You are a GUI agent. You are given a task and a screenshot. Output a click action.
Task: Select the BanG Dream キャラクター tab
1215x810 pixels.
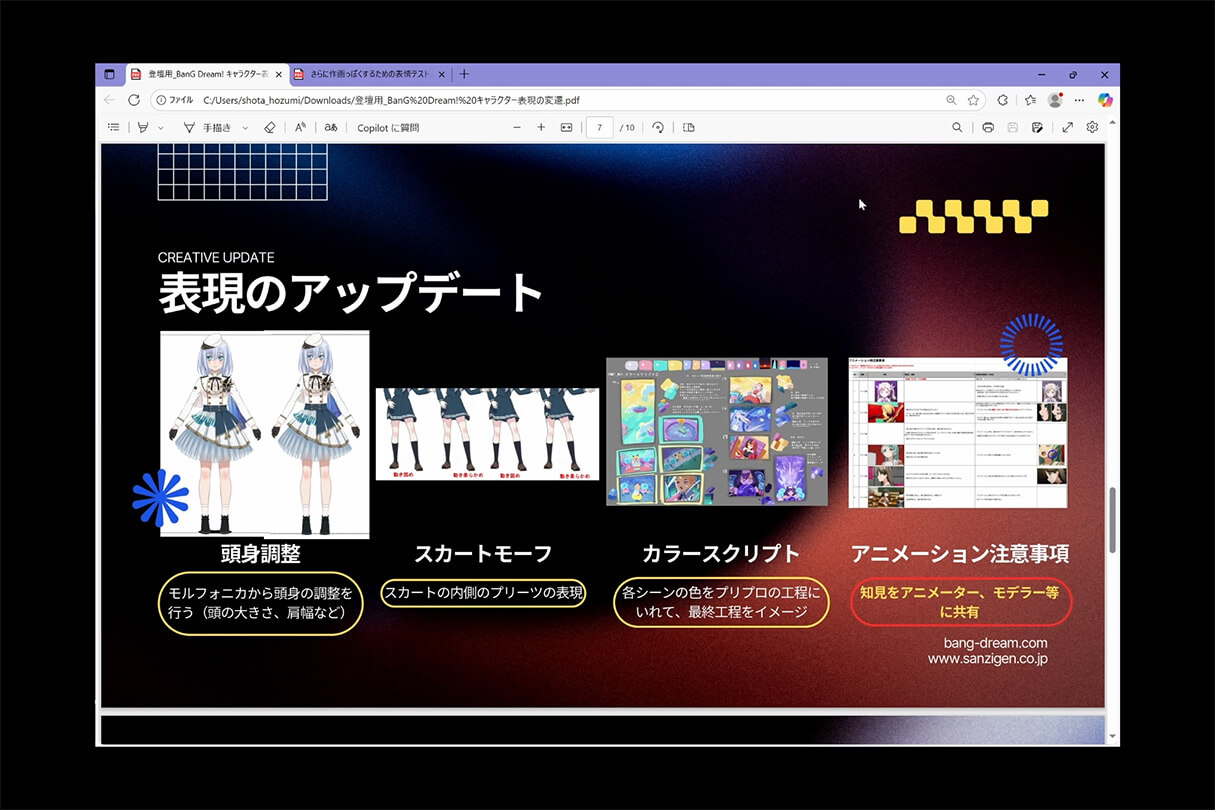(x=200, y=74)
